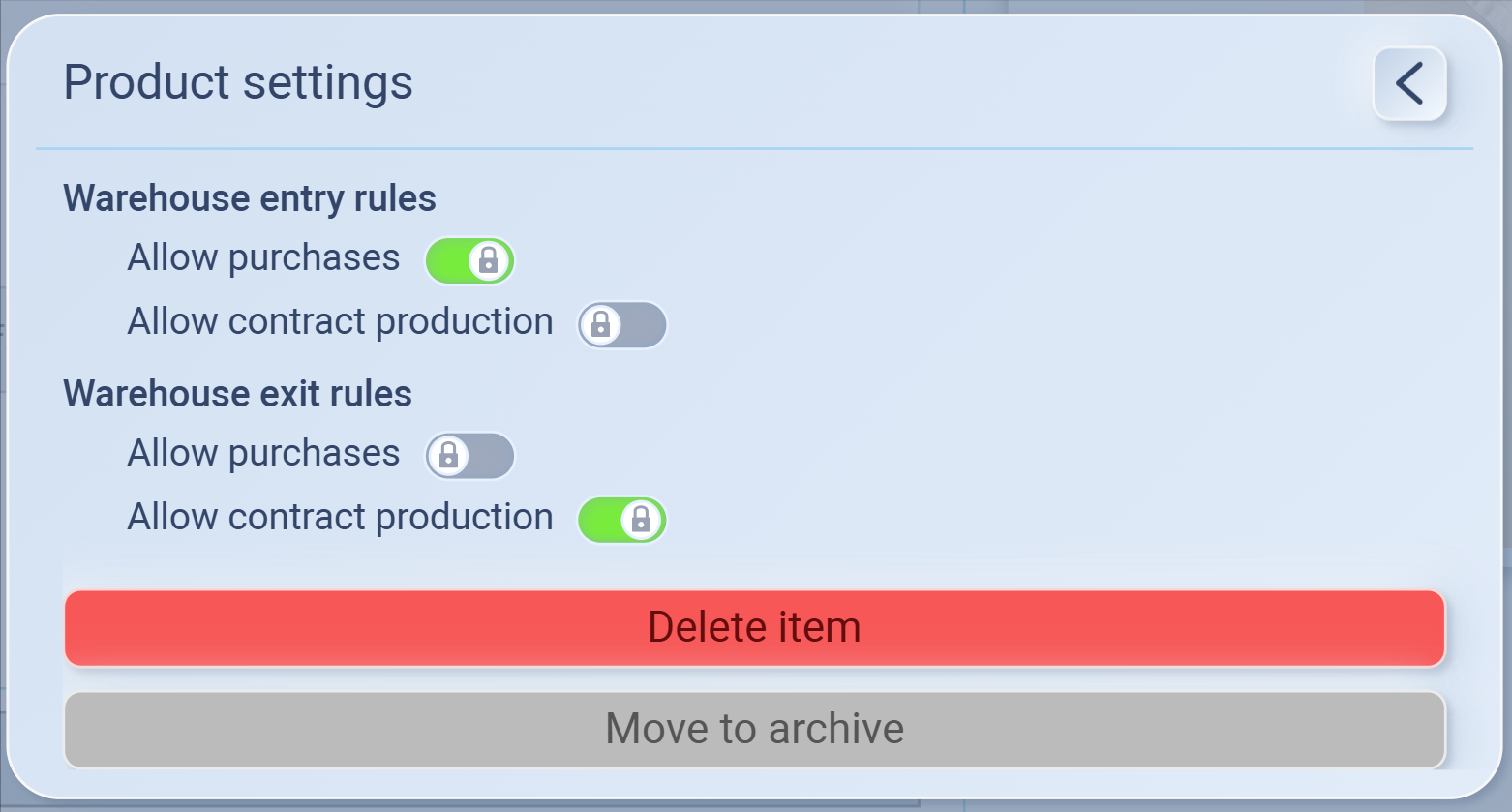
Task: Click the Allow purchases label under exit rules
Action: pyautogui.click(x=263, y=454)
